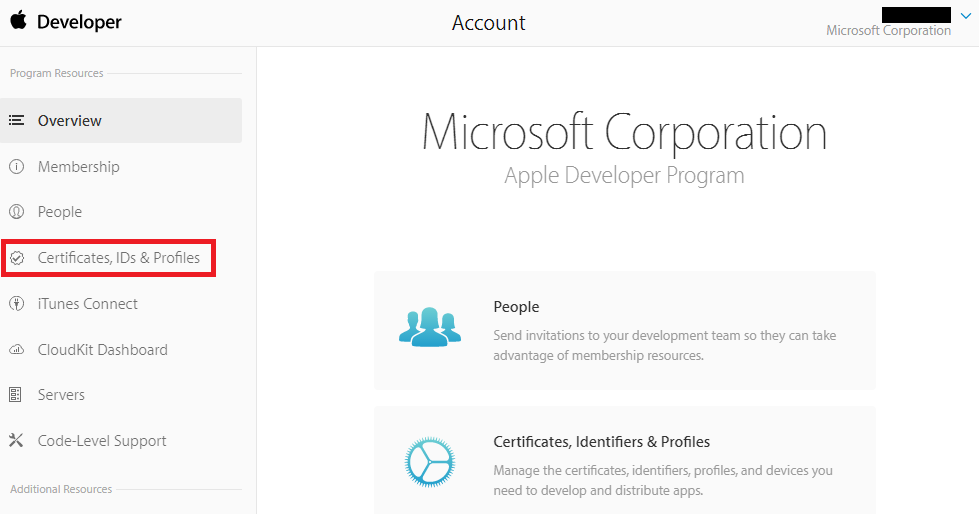Image resolution: width=979 pixels, height=514 pixels.
Task: Click the Certificates gear wheel icon
Action: tap(430, 462)
